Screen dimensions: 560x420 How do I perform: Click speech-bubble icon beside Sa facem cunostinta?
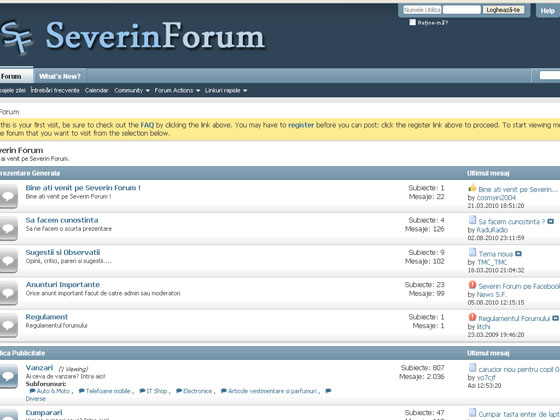point(9,228)
